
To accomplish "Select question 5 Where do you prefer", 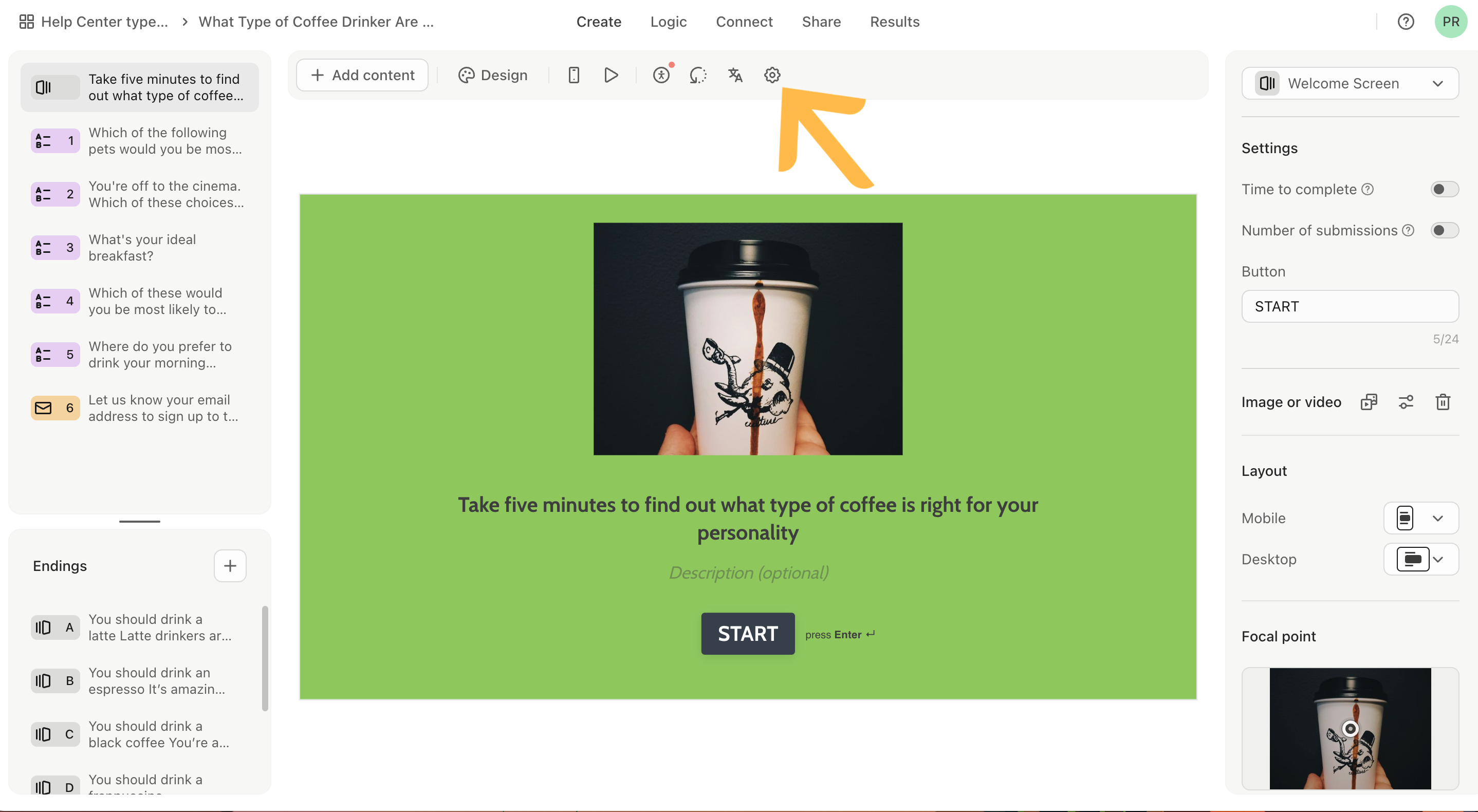I will click(x=140, y=355).
